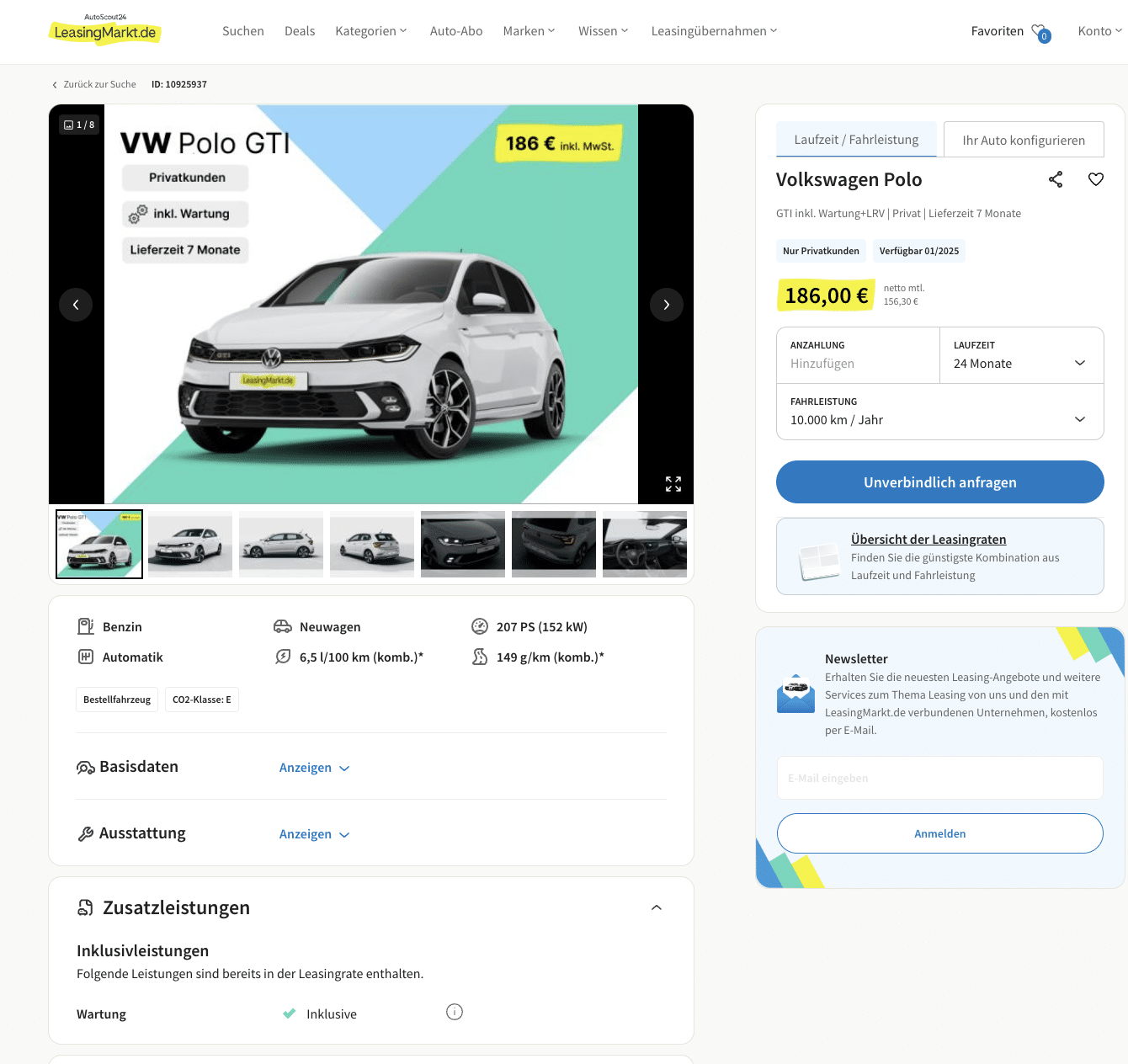Click Unverbindlich anfragen button
Viewport: 1128px width, 1064px height.
pyautogui.click(x=940, y=482)
